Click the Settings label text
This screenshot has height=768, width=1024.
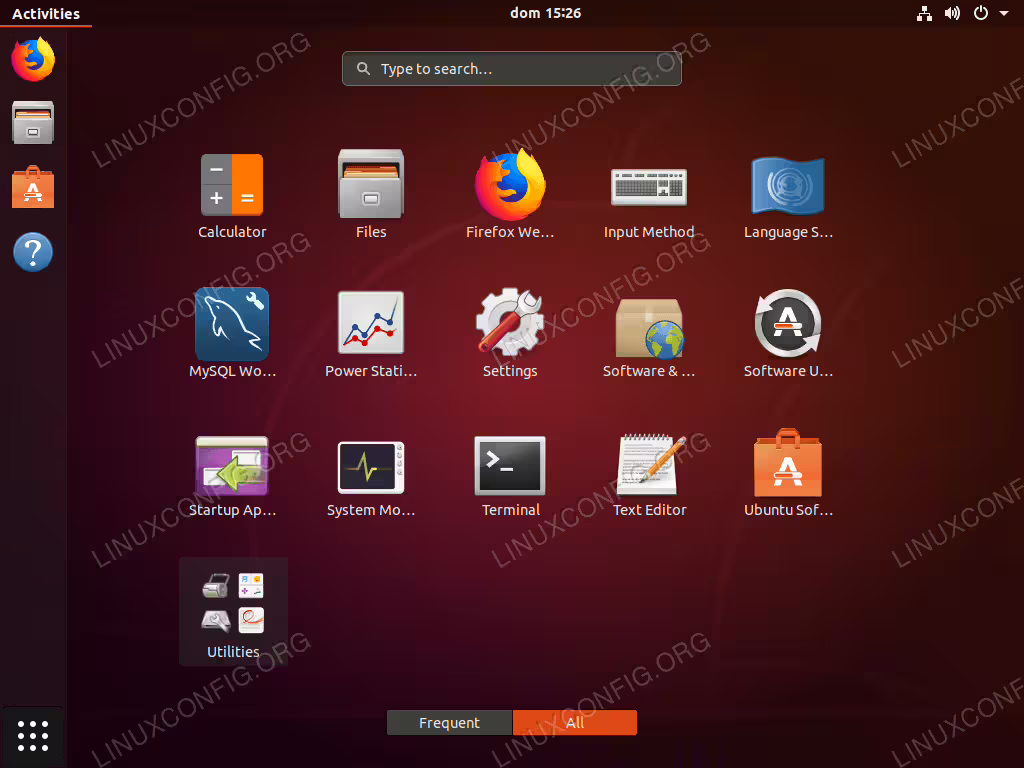510,371
